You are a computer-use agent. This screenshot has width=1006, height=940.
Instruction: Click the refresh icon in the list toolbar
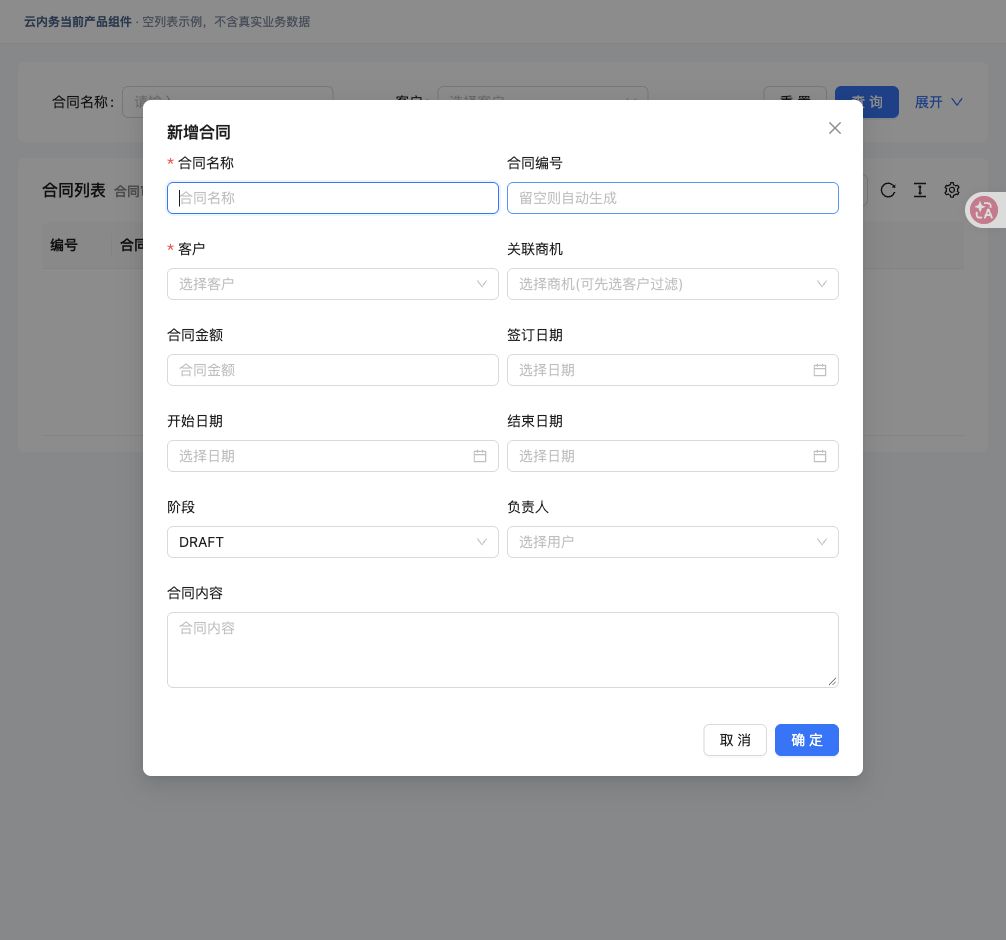(x=888, y=190)
